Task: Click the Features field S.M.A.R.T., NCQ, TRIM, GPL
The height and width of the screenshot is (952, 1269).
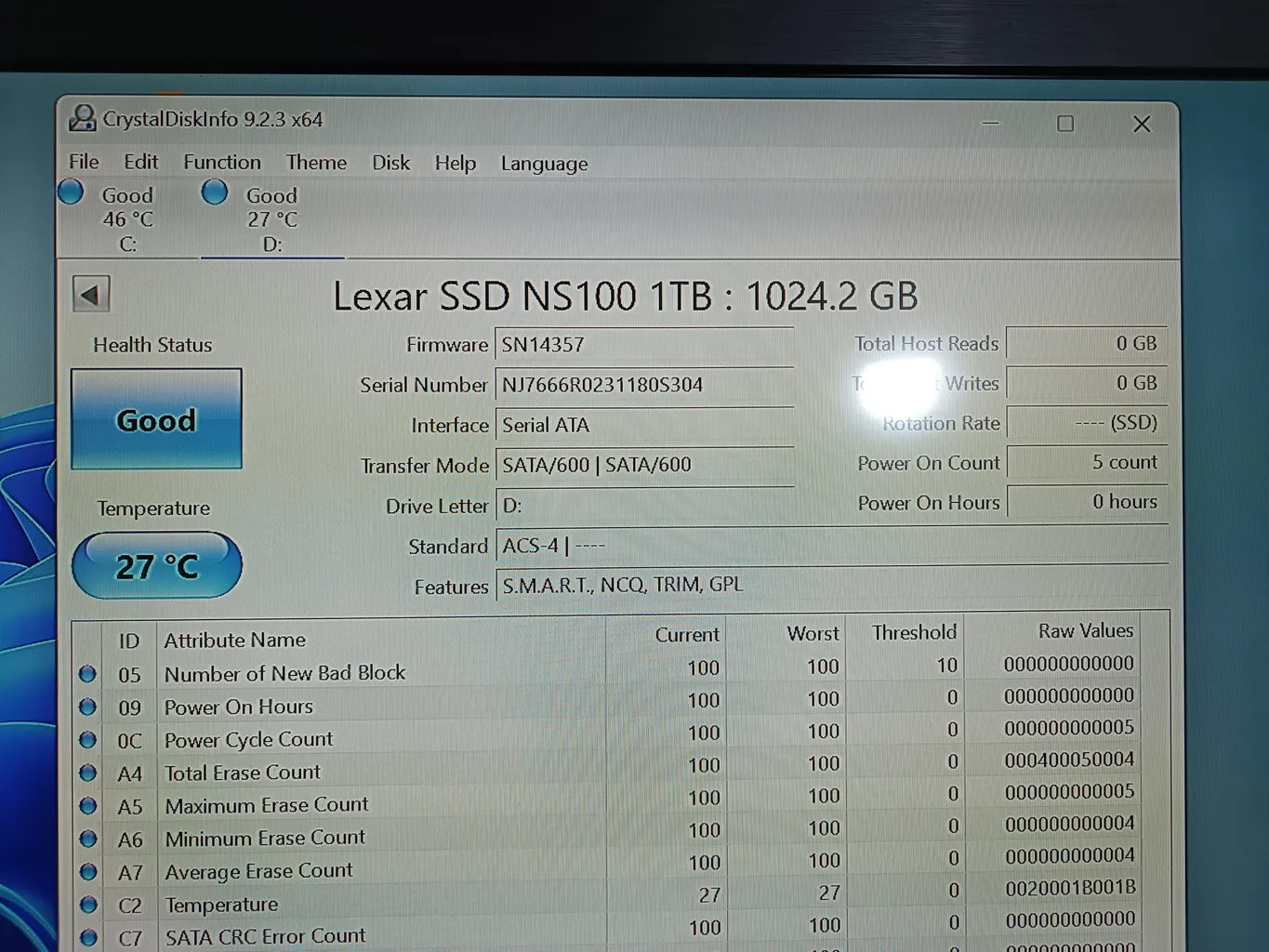Action: [x=831, y=585]
